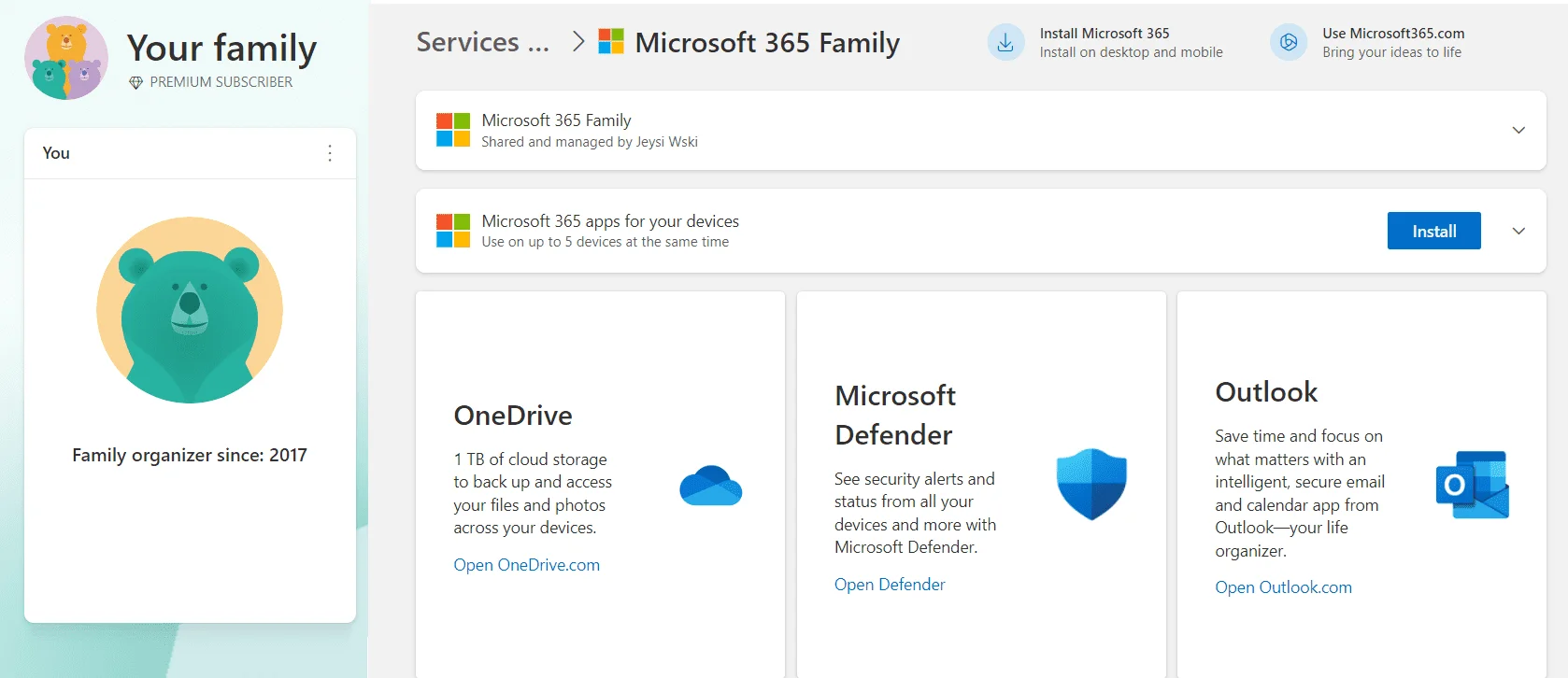Click the PREMIUM SUBSCRIBER label

coord(221,82)
